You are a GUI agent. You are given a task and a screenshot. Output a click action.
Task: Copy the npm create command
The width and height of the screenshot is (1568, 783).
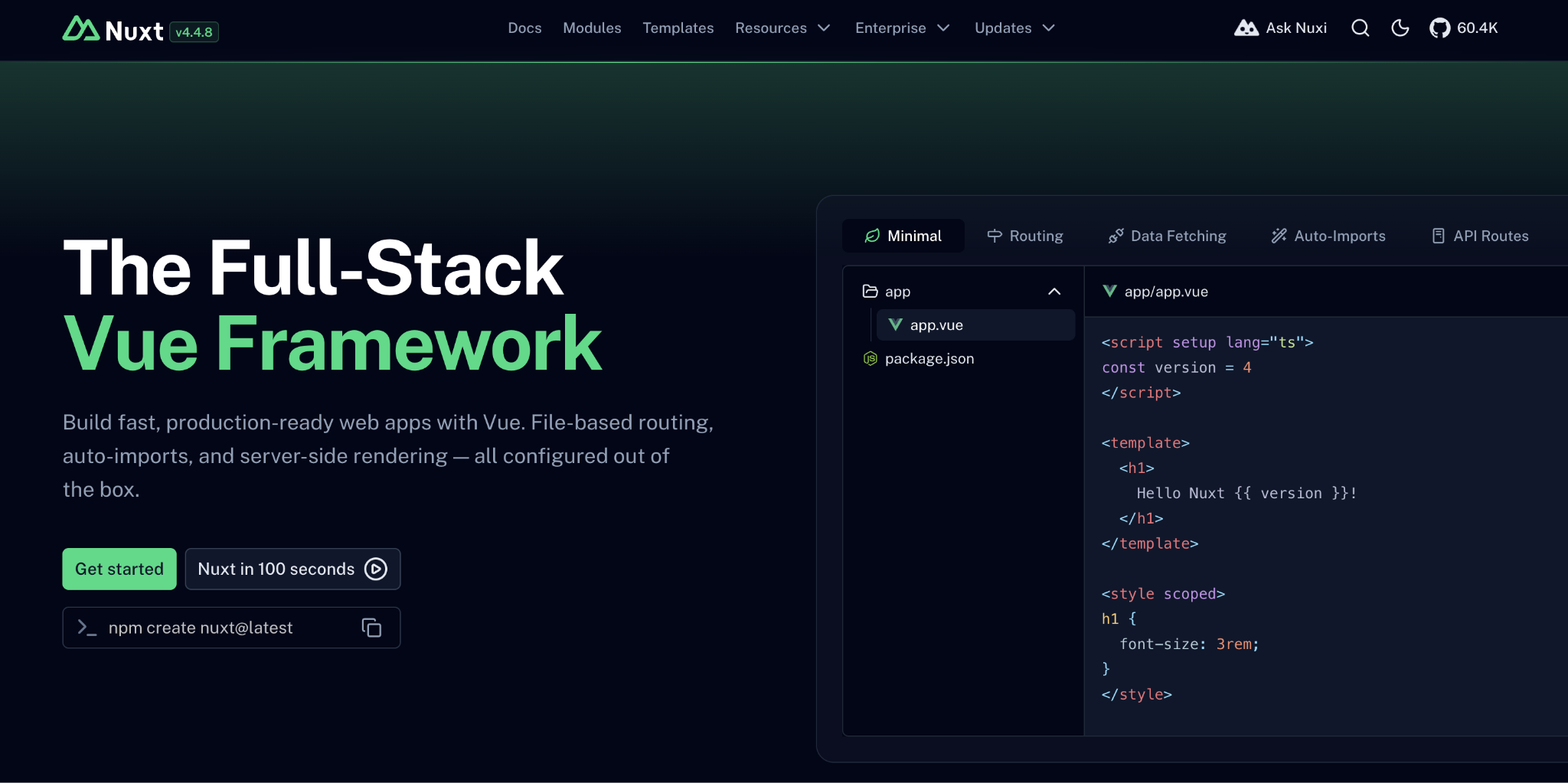(x=371, y=628)
